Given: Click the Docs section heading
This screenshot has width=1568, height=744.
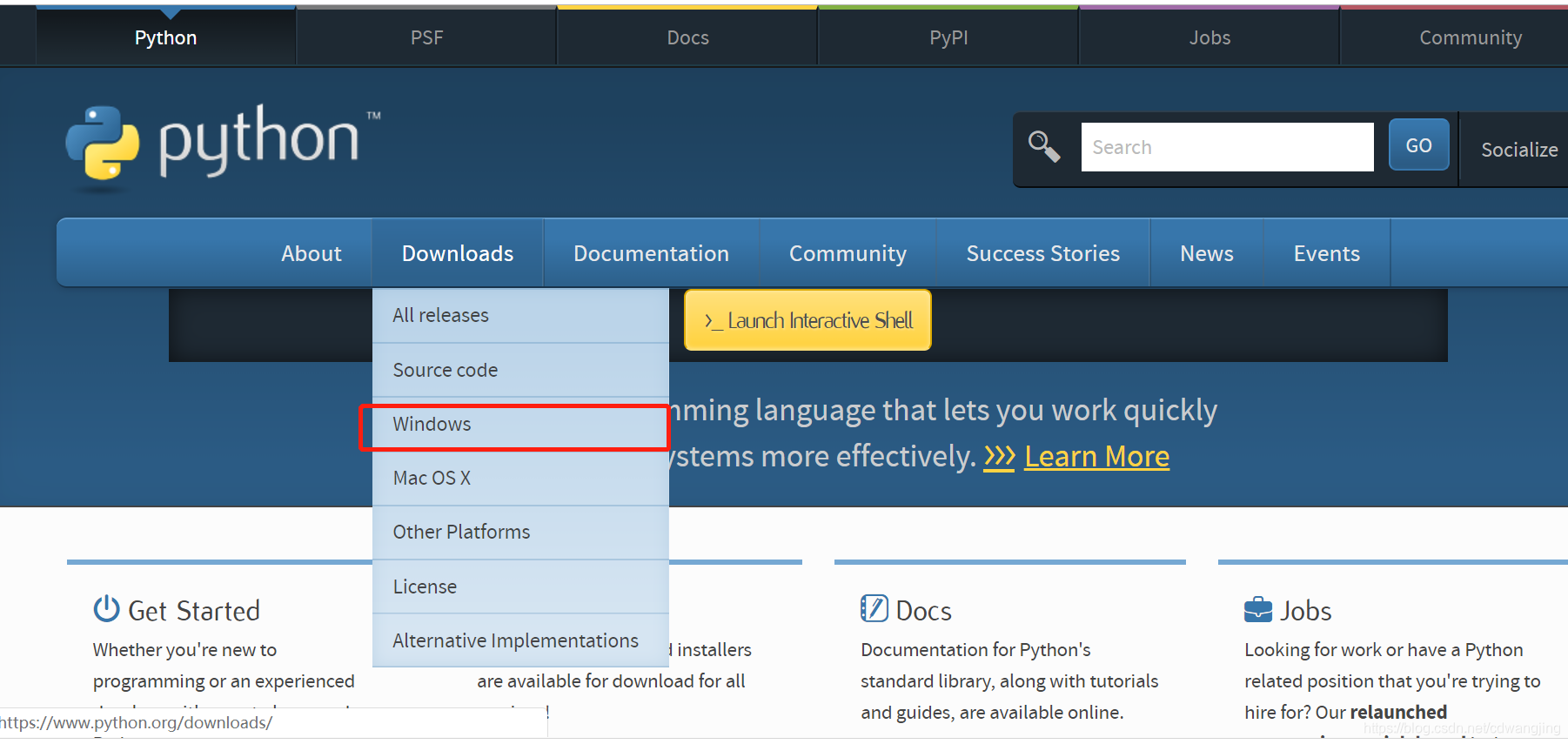Looking at the screenshot, I should coord(923,610).
